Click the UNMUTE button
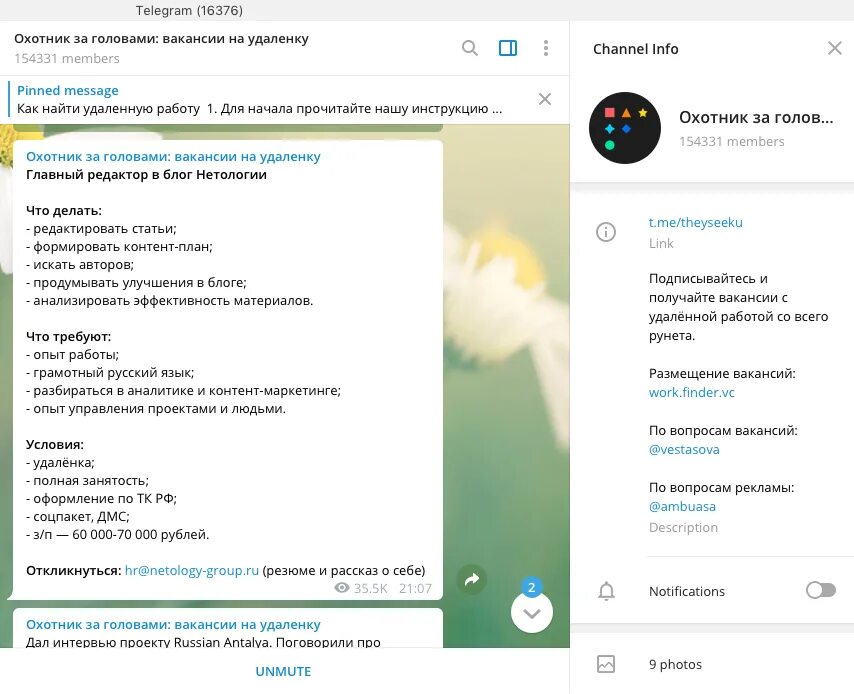 pos(283,672)
